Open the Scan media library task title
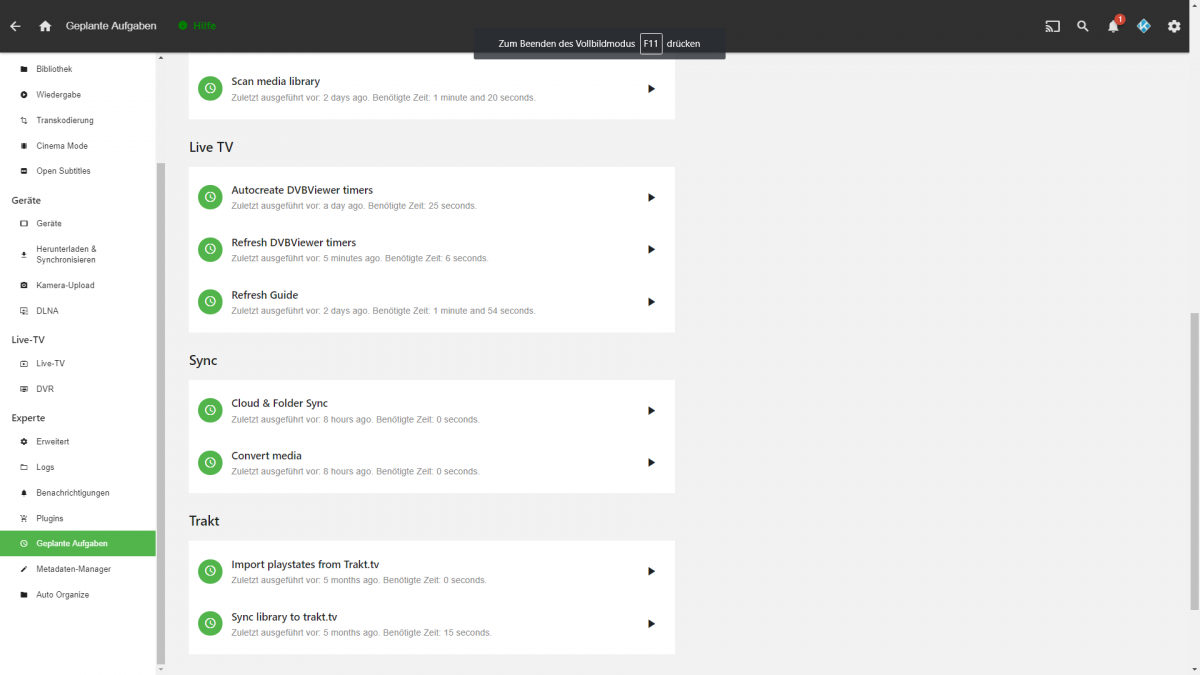Image resolution: width=1200 pixels, height=675 pixels. 276,81
